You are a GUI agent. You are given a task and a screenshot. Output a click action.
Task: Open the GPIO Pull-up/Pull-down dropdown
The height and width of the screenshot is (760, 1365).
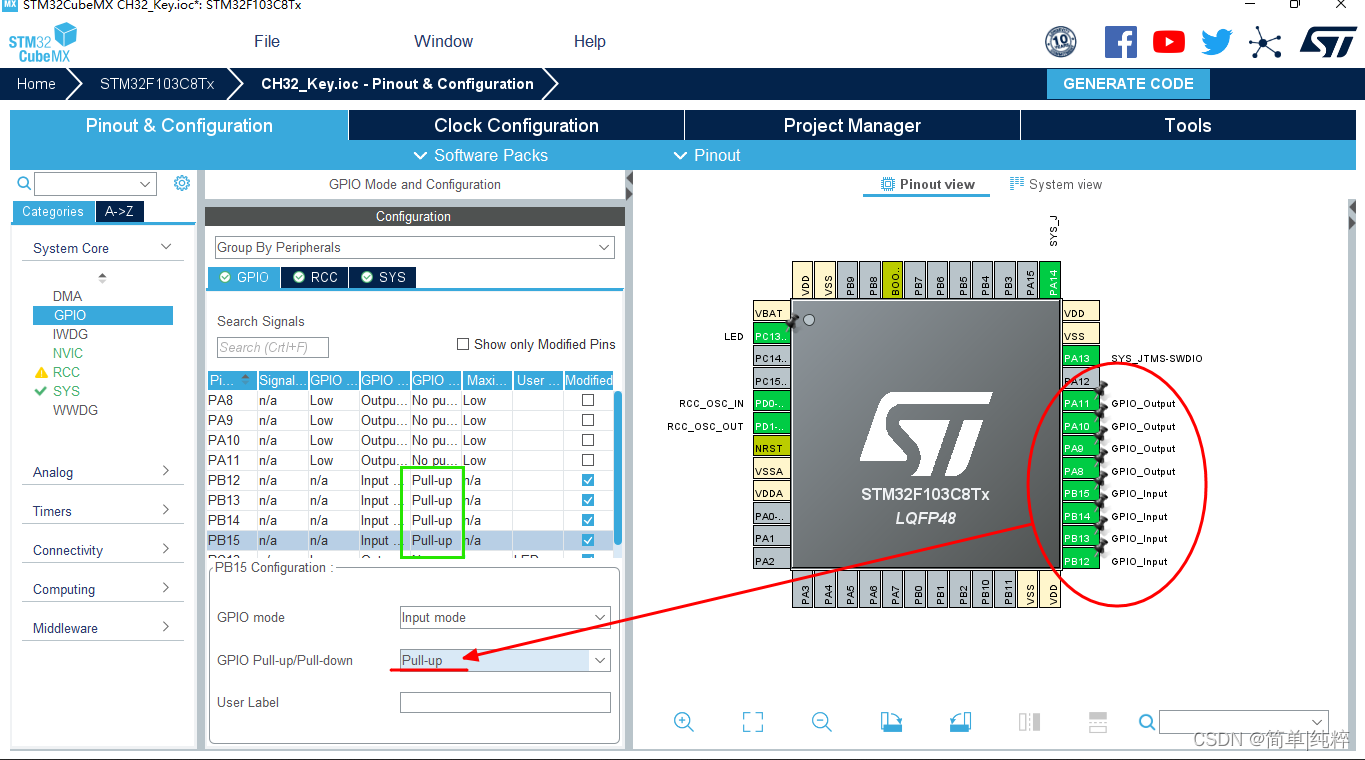505,660
